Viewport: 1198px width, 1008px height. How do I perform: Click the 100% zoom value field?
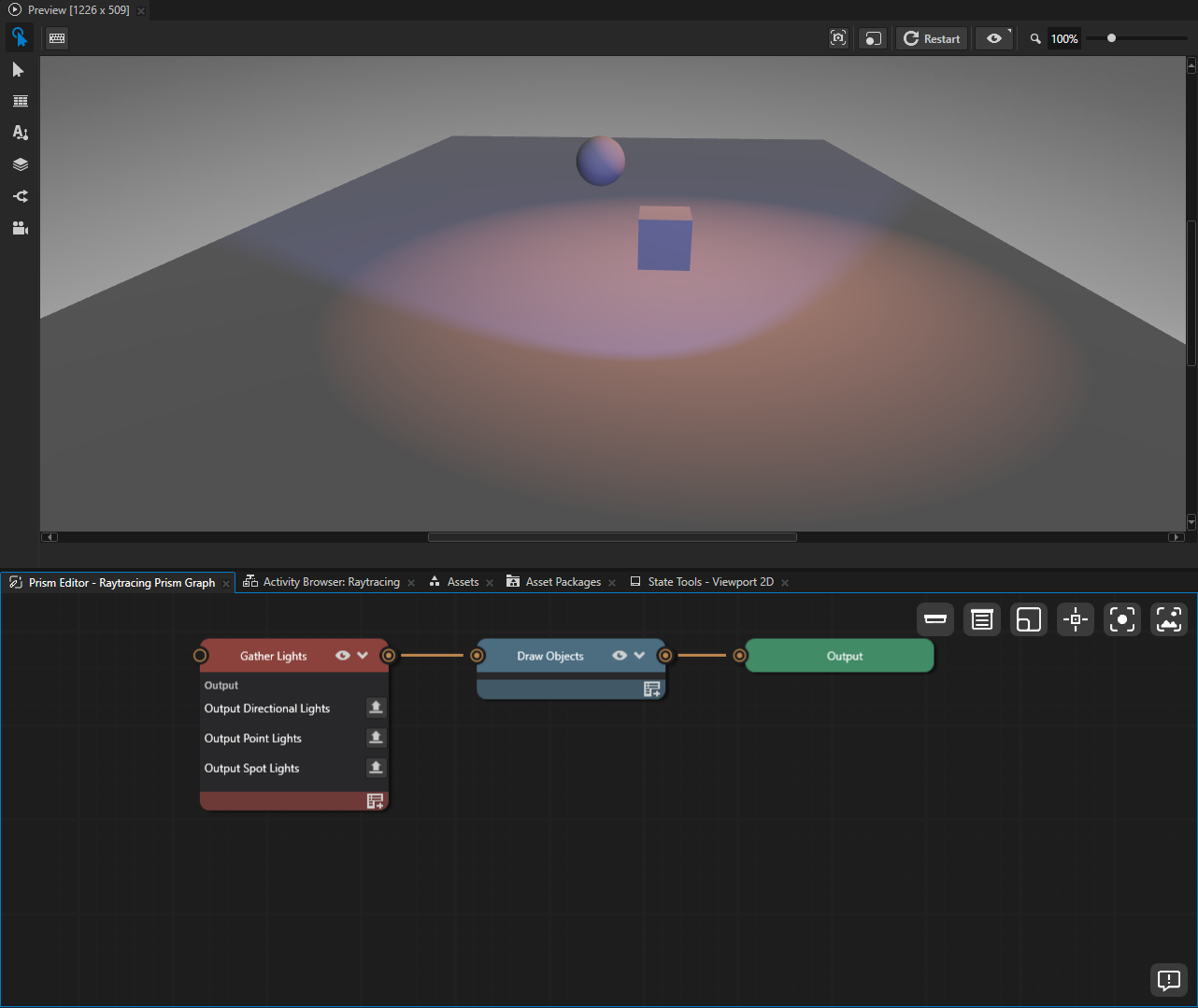click(x=1064, y=39)
